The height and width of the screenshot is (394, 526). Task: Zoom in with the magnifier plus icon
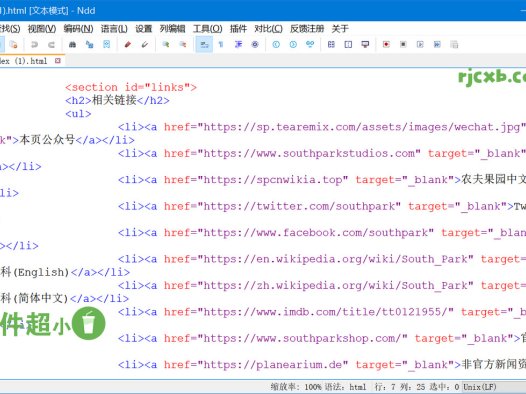(166, 45)
